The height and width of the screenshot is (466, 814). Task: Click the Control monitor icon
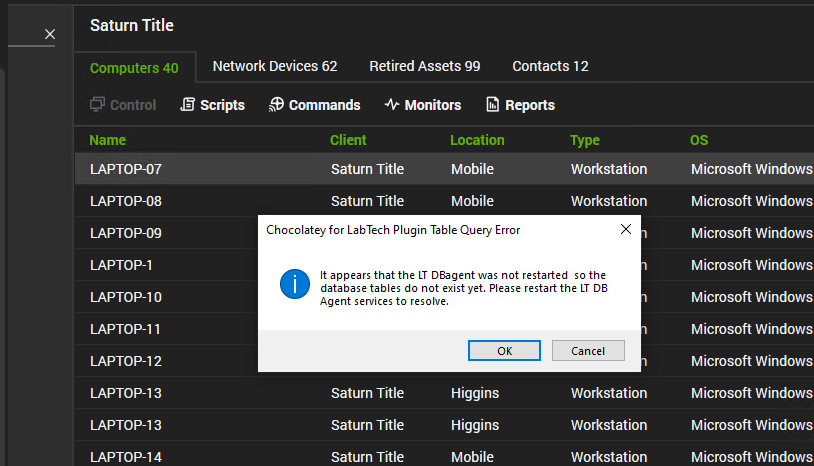(97, 105)
